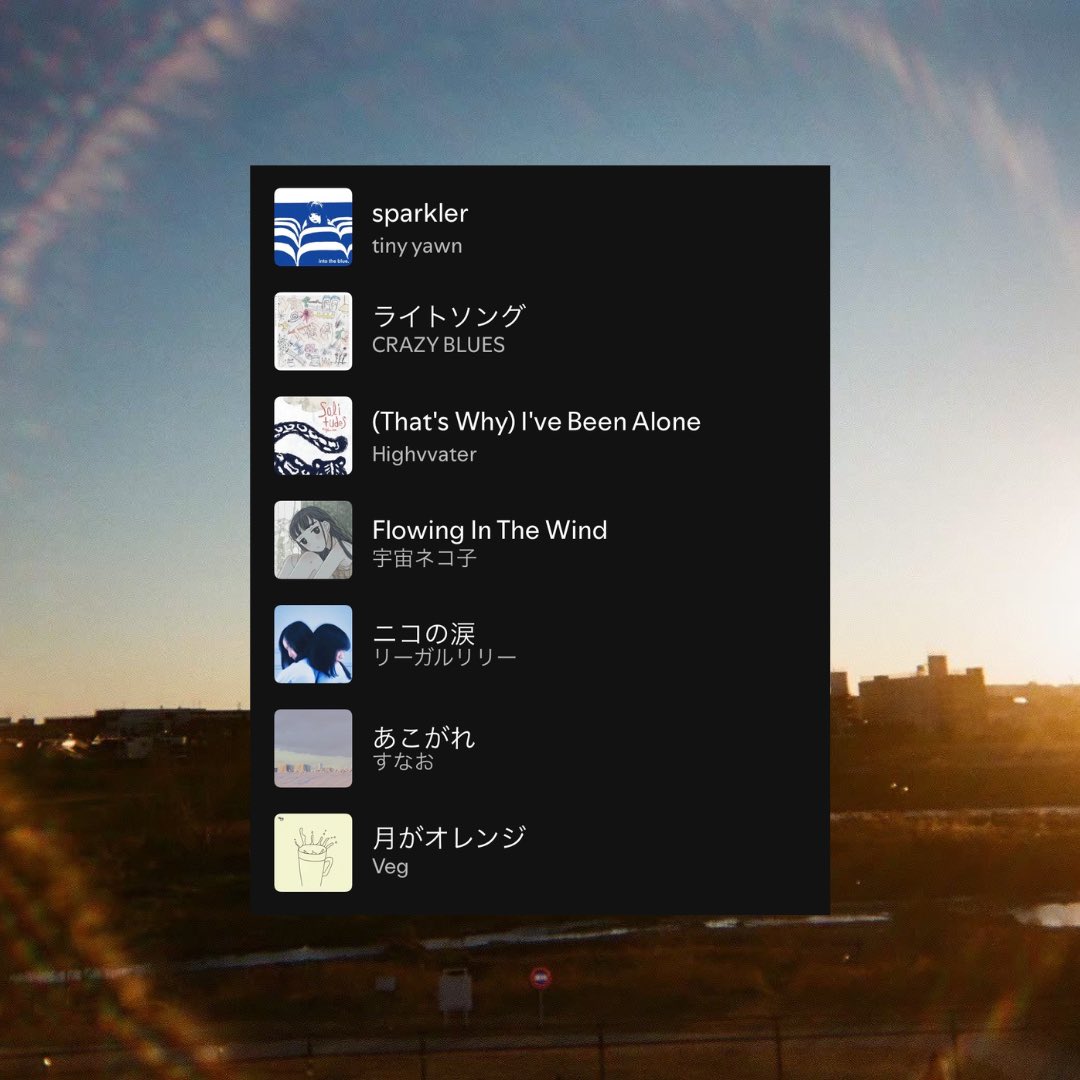Screen dimensions: 1080x1080
Task: Select the song ライトソング
Action: point(449,316)
